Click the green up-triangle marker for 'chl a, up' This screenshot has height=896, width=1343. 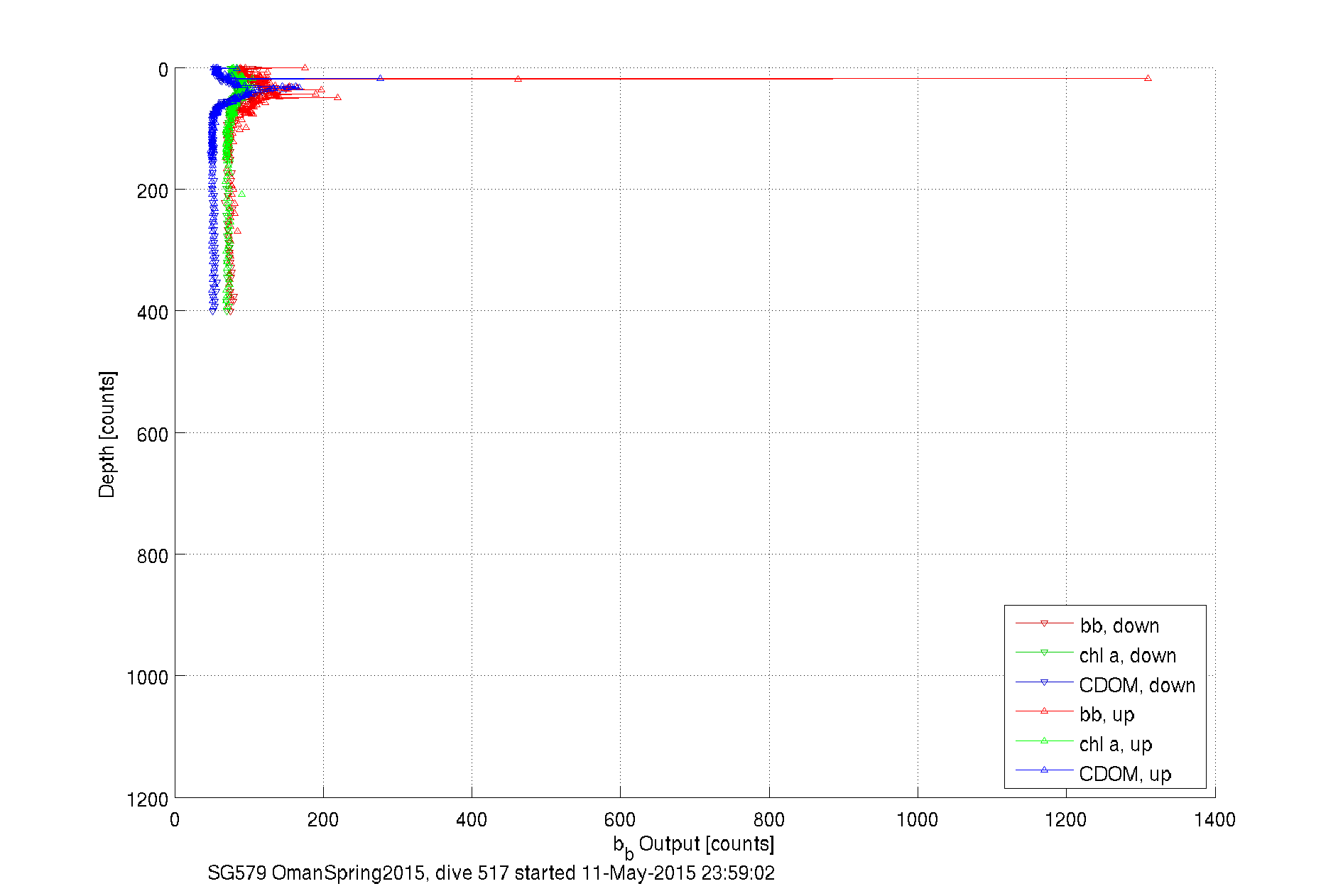(1044, 741)
